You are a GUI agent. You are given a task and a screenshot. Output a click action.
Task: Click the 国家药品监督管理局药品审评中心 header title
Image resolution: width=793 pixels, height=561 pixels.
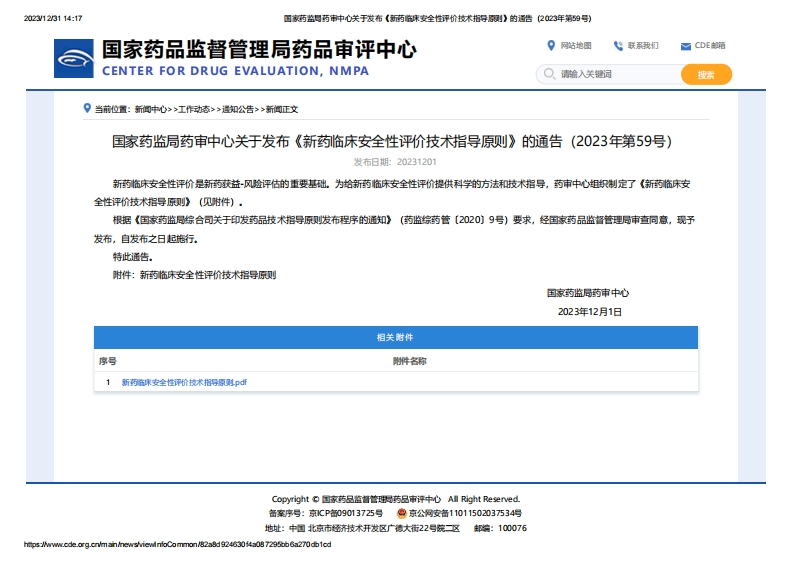(259, 50)
